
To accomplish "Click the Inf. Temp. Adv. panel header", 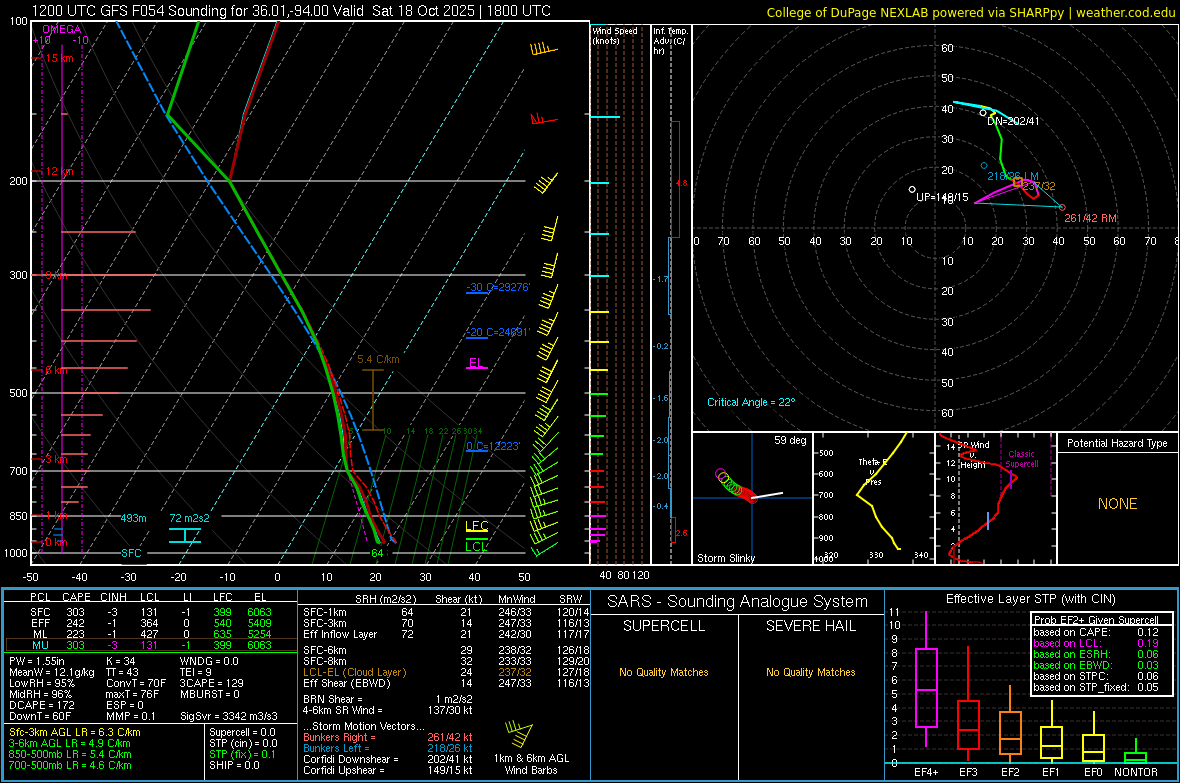I will 671,41.
